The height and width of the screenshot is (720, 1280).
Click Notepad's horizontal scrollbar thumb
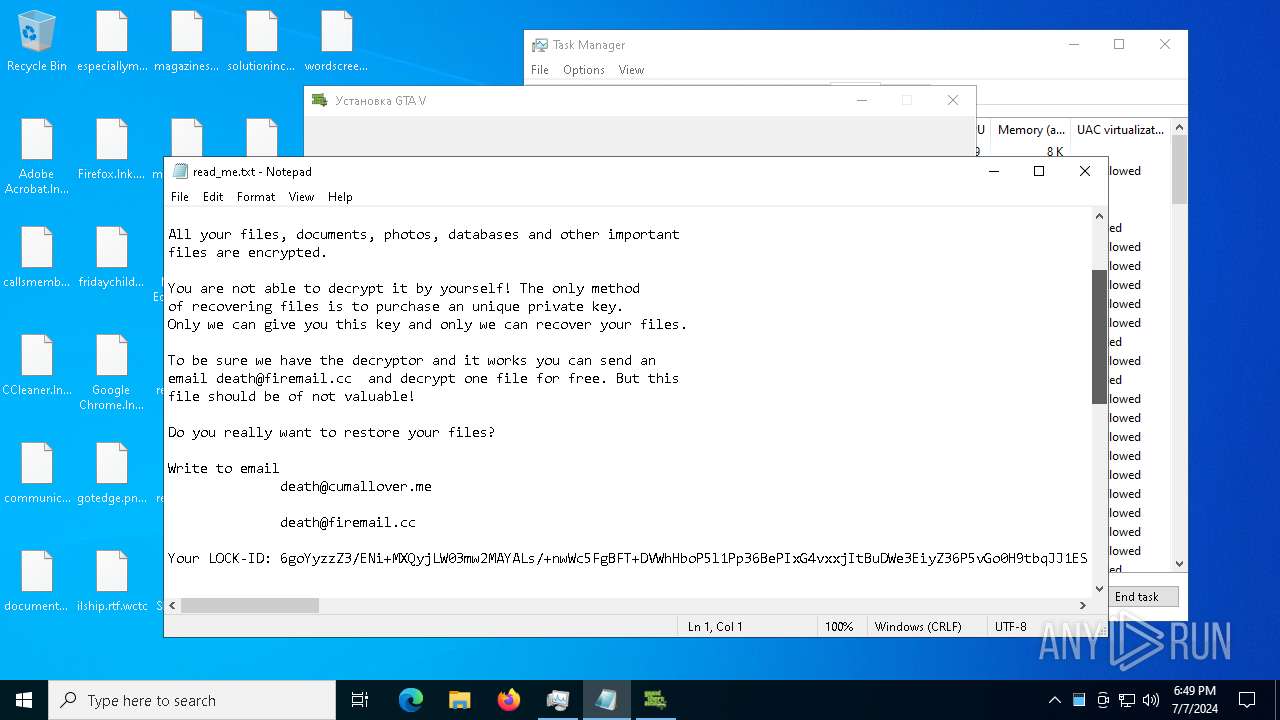(250, 605)
